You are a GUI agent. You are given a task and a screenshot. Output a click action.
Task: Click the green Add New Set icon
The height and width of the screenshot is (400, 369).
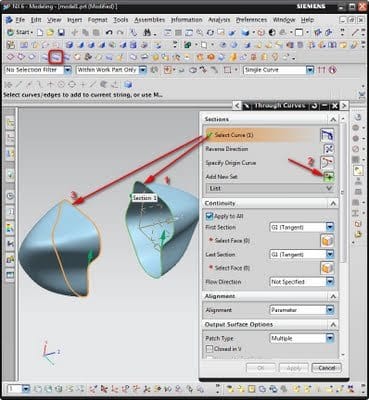pos(328,177)
